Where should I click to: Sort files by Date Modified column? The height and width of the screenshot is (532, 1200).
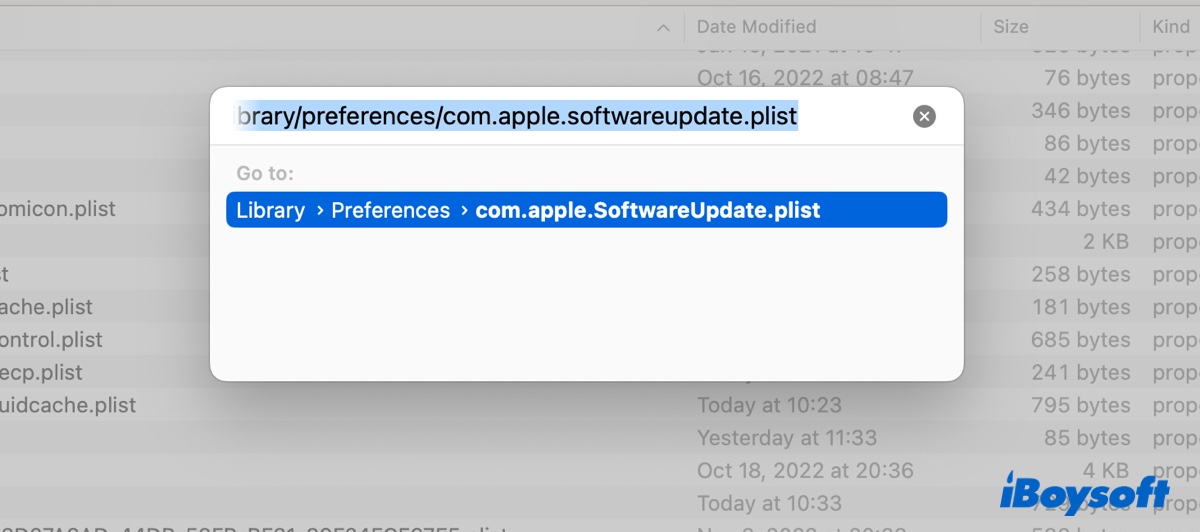coord(756,27)
